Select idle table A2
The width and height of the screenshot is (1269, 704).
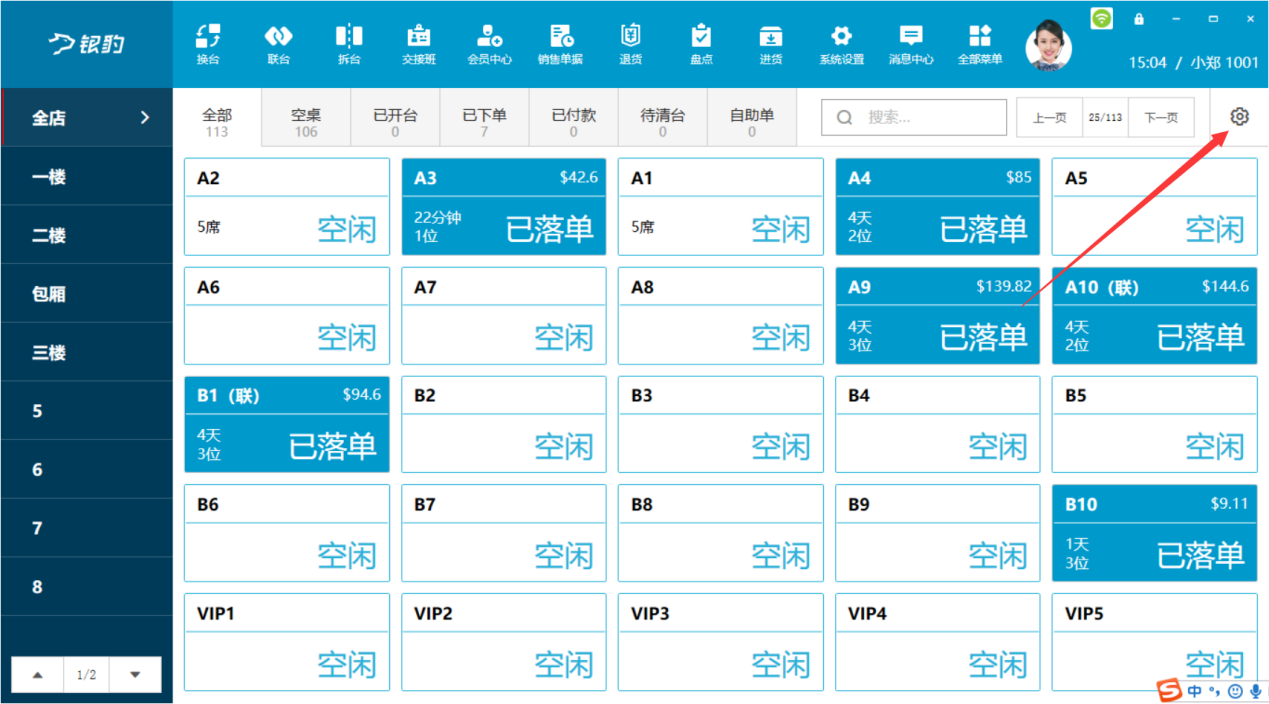coord(287,207)
